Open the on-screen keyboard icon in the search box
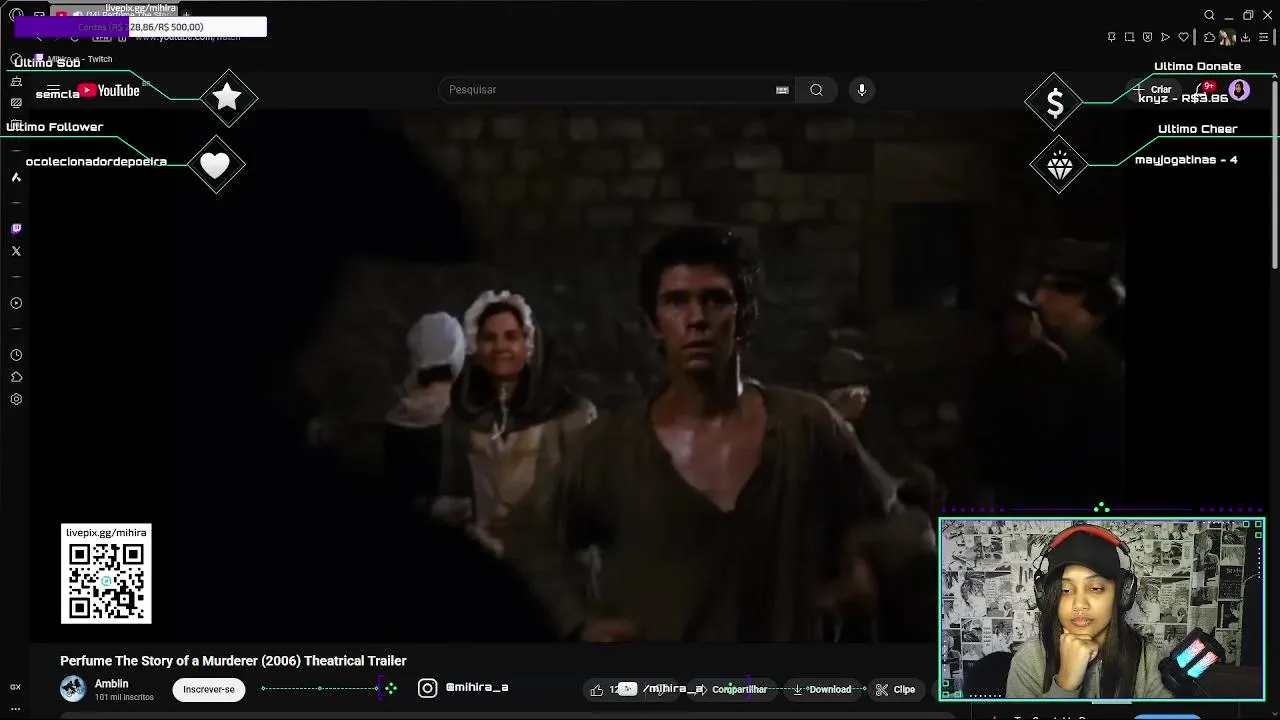The width and height of the screenshot is (1280, 720). point(782,90)
